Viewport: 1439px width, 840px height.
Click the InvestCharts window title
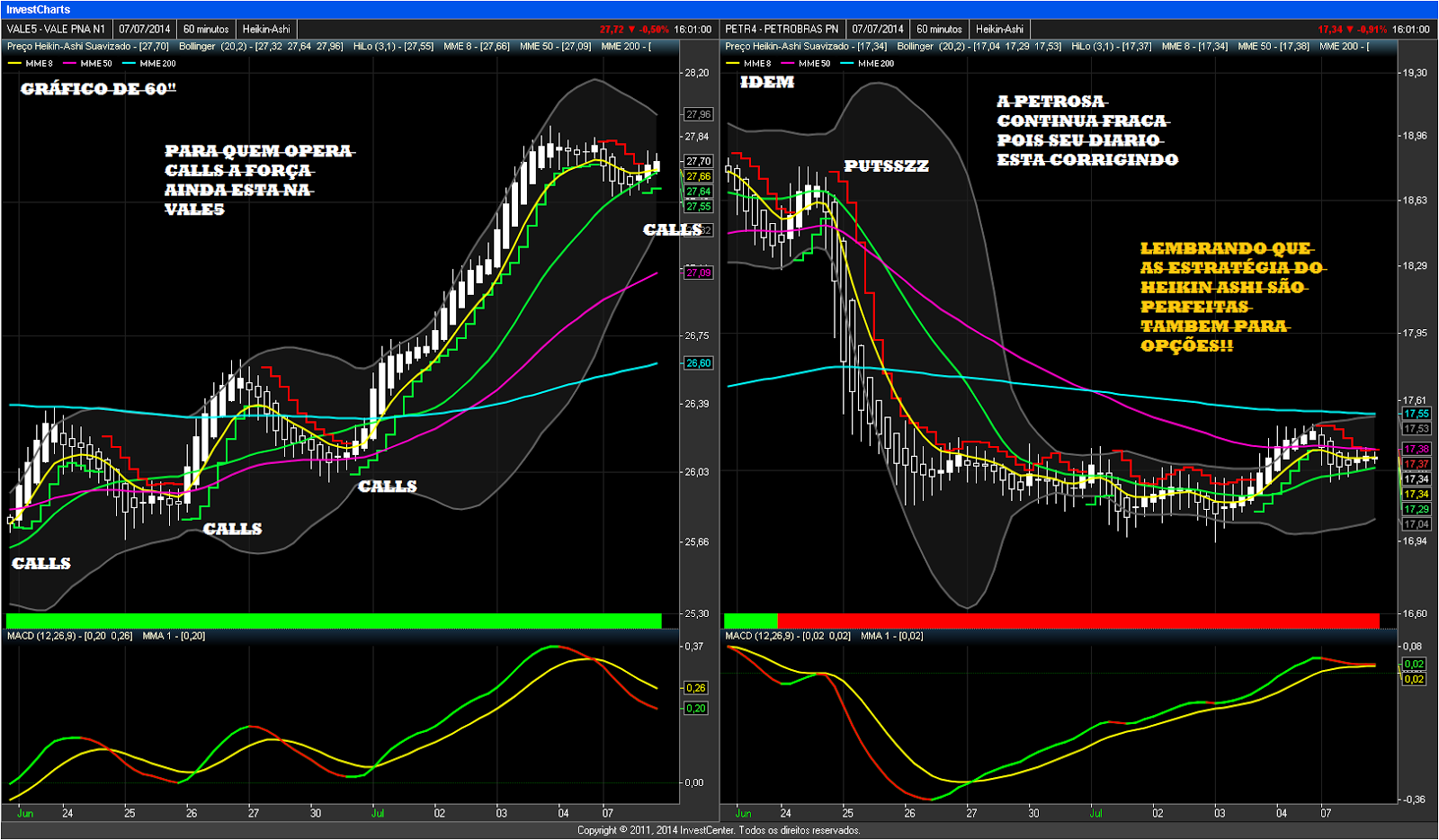pyautogui.click(x=37, y=9)
